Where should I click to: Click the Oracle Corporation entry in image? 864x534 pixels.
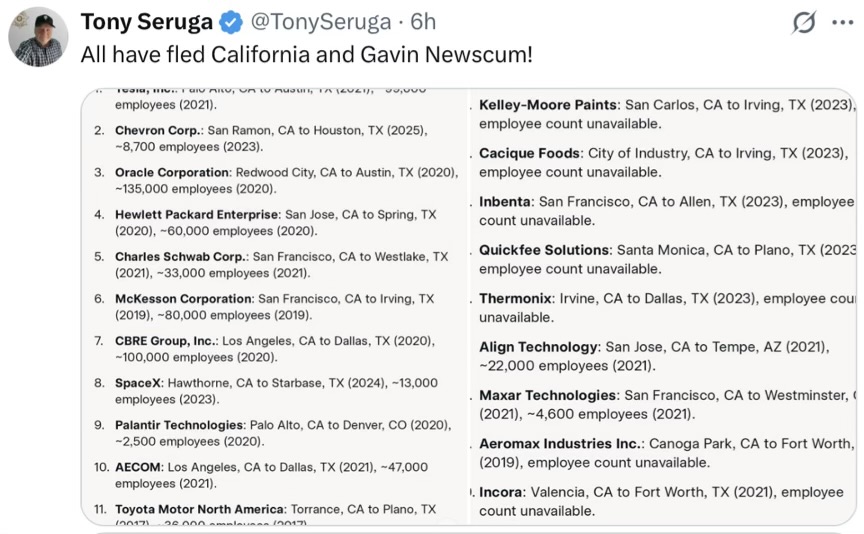click(276, 180)
